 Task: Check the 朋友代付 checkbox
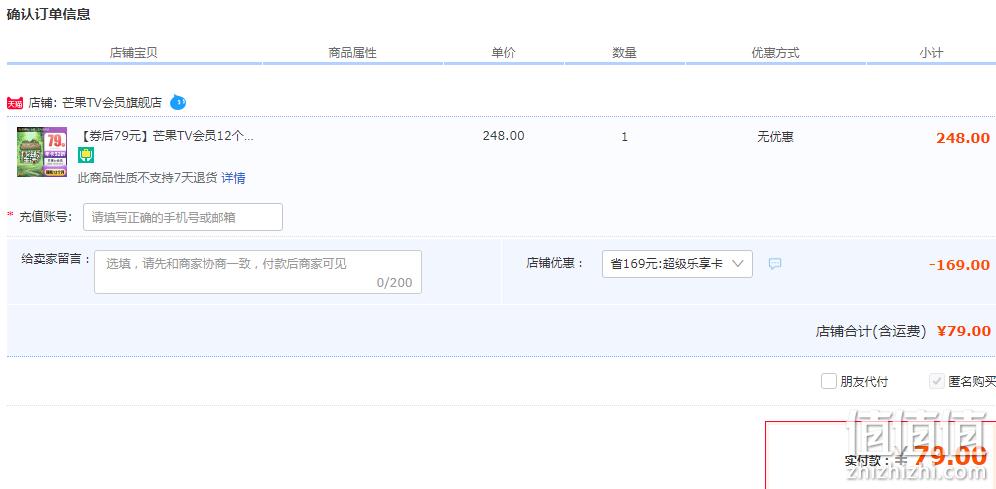click(x=828, y=381)
